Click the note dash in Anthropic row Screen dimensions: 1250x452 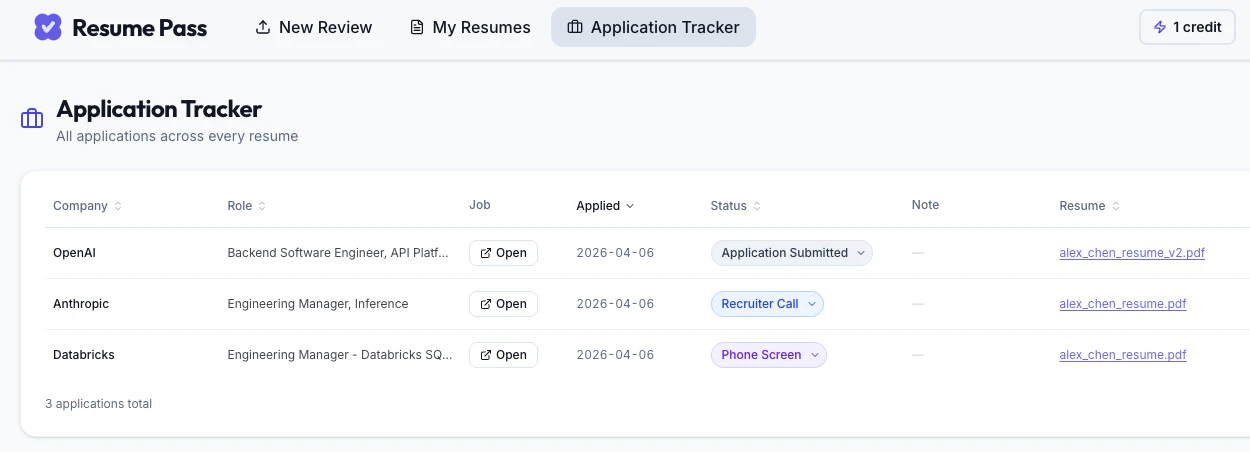(918, 304)
